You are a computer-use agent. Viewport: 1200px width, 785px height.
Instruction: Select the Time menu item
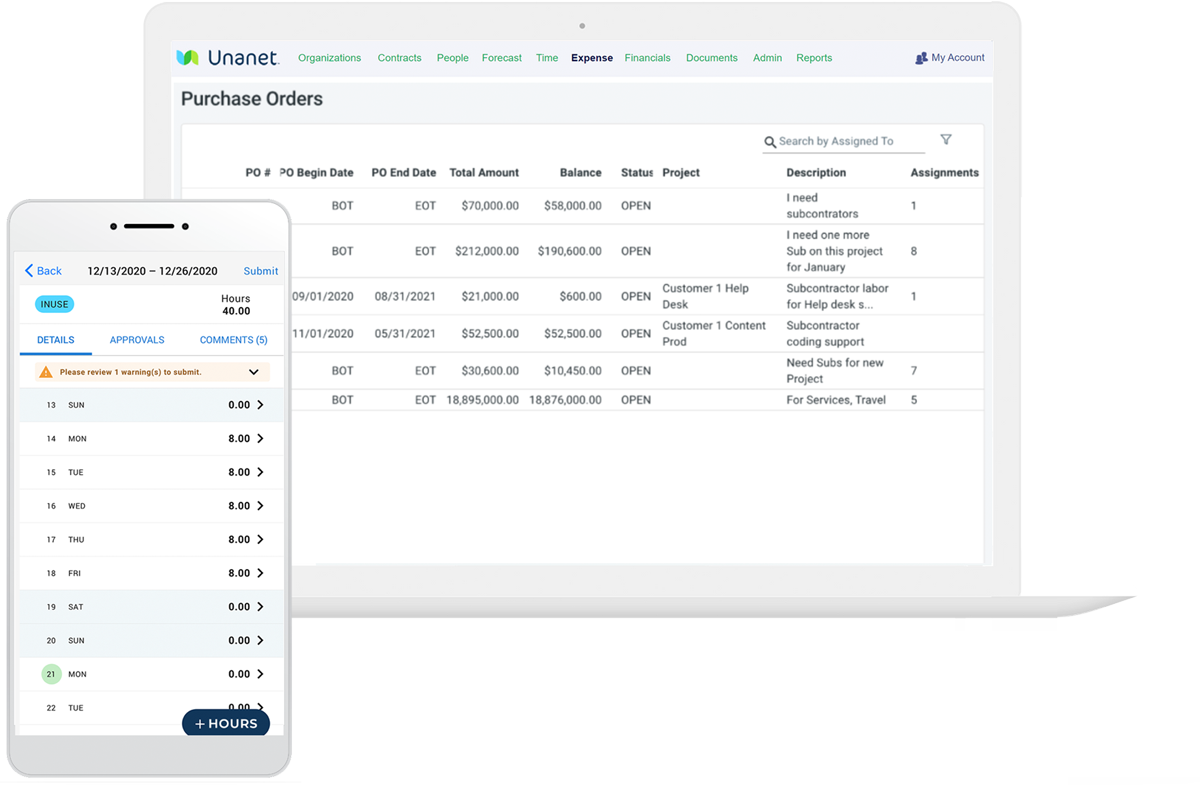tap(547, 58)
